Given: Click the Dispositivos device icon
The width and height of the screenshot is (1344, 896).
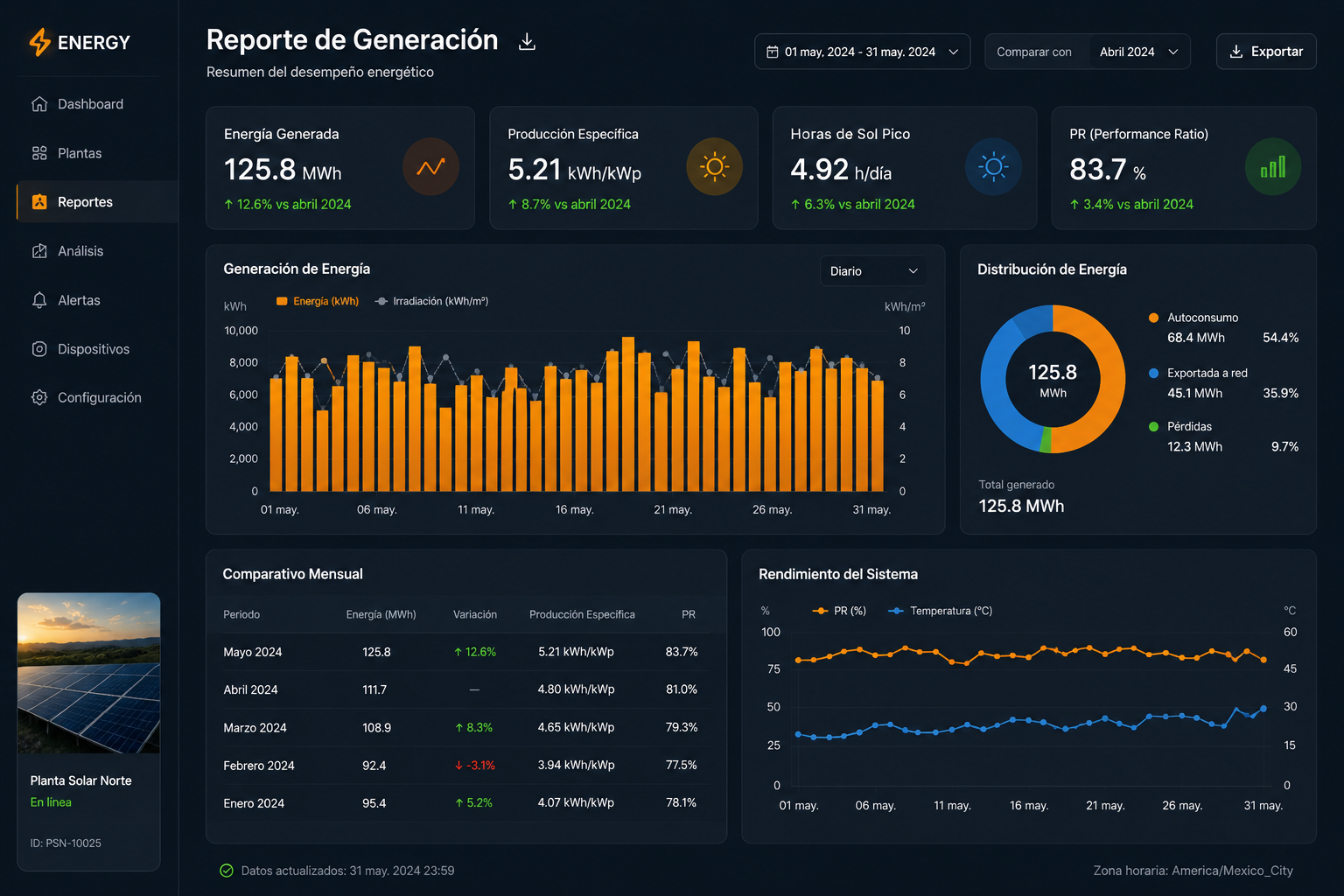Looking at the screenshot, I should (x=39, y=349).
